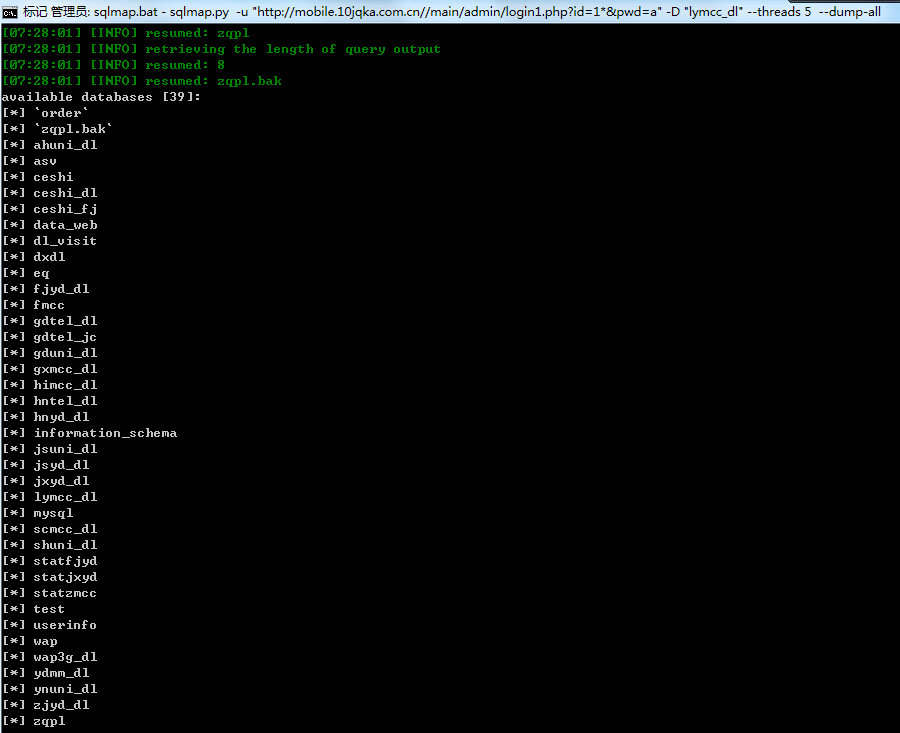Select 'retrieving the length of query output' line
The height and width of the screenshot is (733, 900).
[x=222, y=49]
